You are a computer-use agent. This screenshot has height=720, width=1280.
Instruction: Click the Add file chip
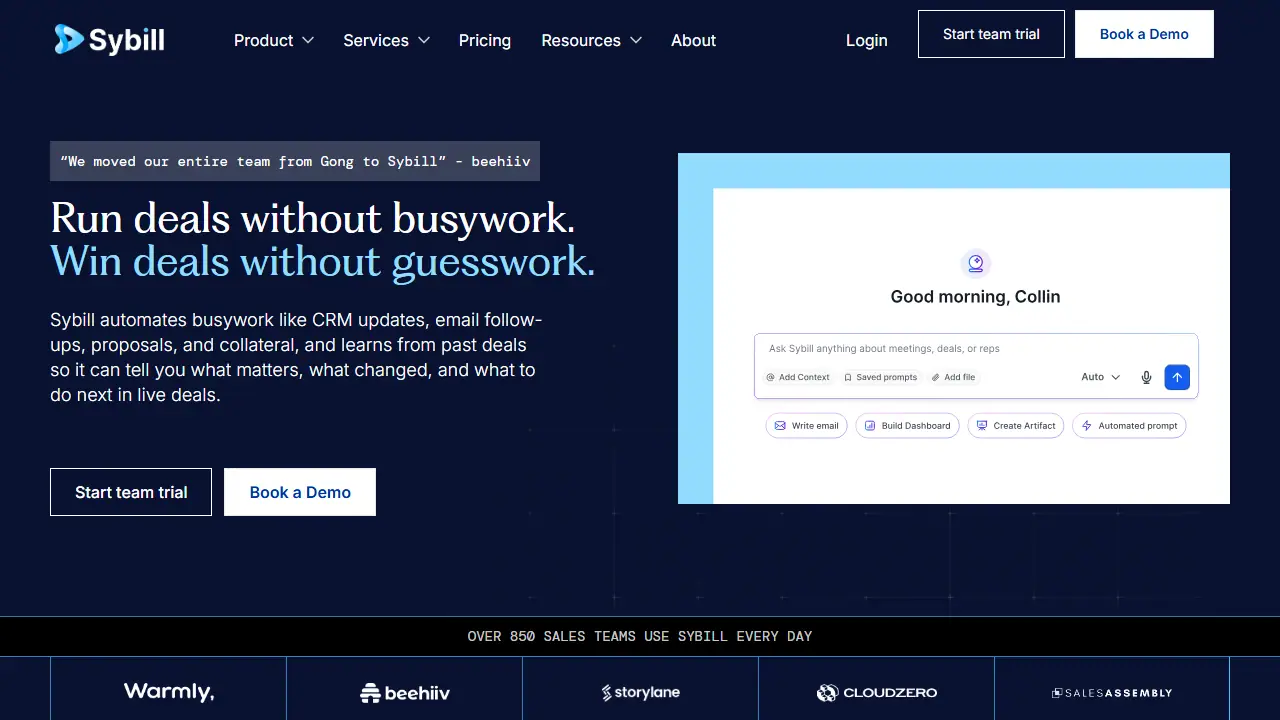(953, 377)
